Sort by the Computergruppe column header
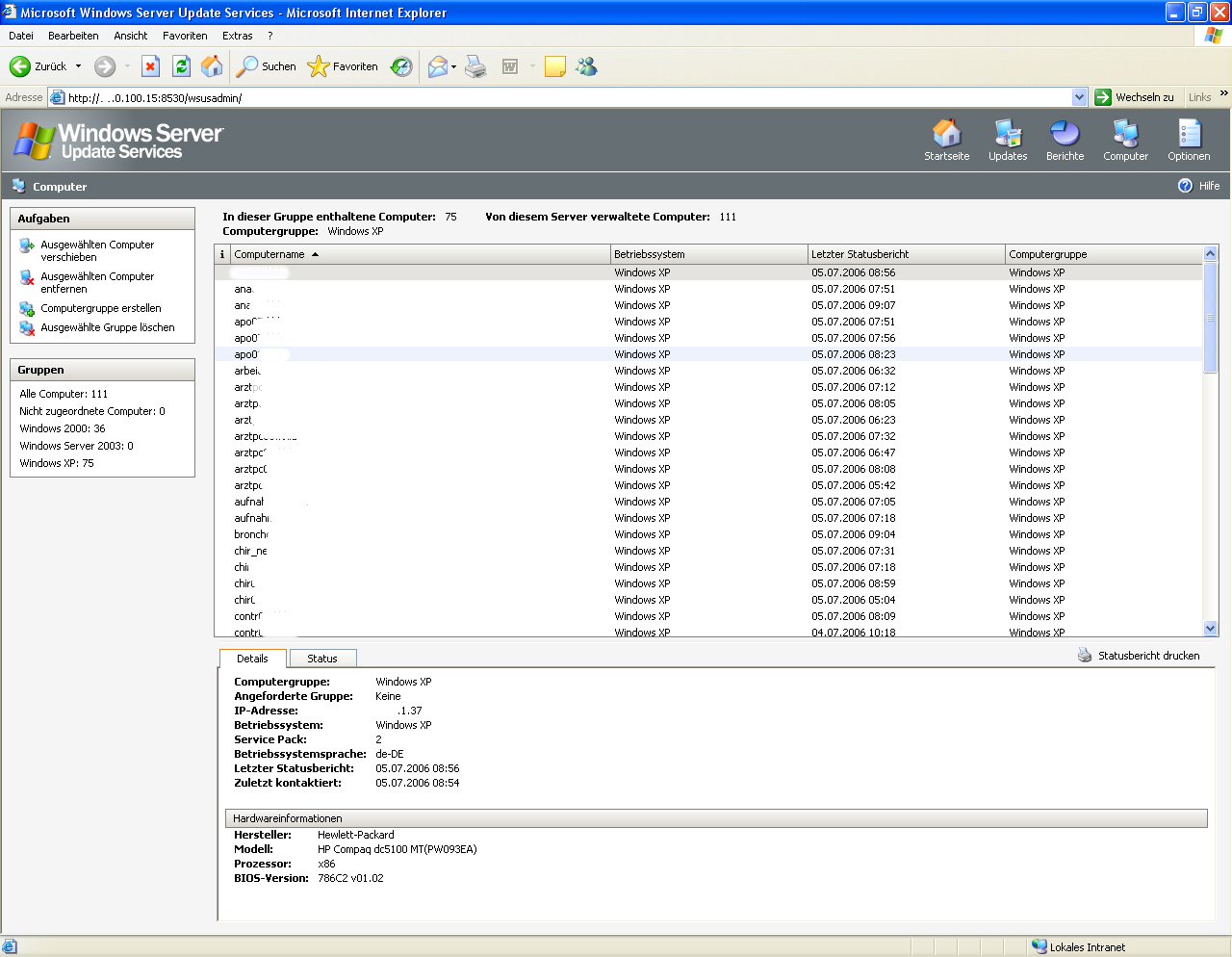This screenshot has height=957, width=1232. pyautogui.click(x=1104, y=254)
